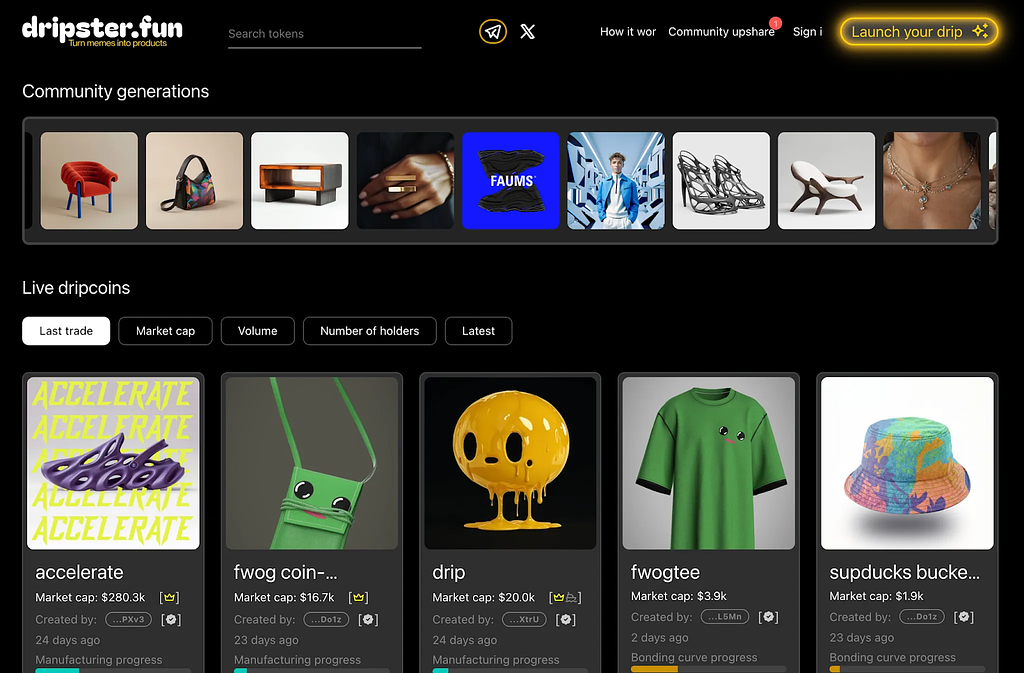Open the How it works page
The image size is (1024, 673).
pos(628,32)
